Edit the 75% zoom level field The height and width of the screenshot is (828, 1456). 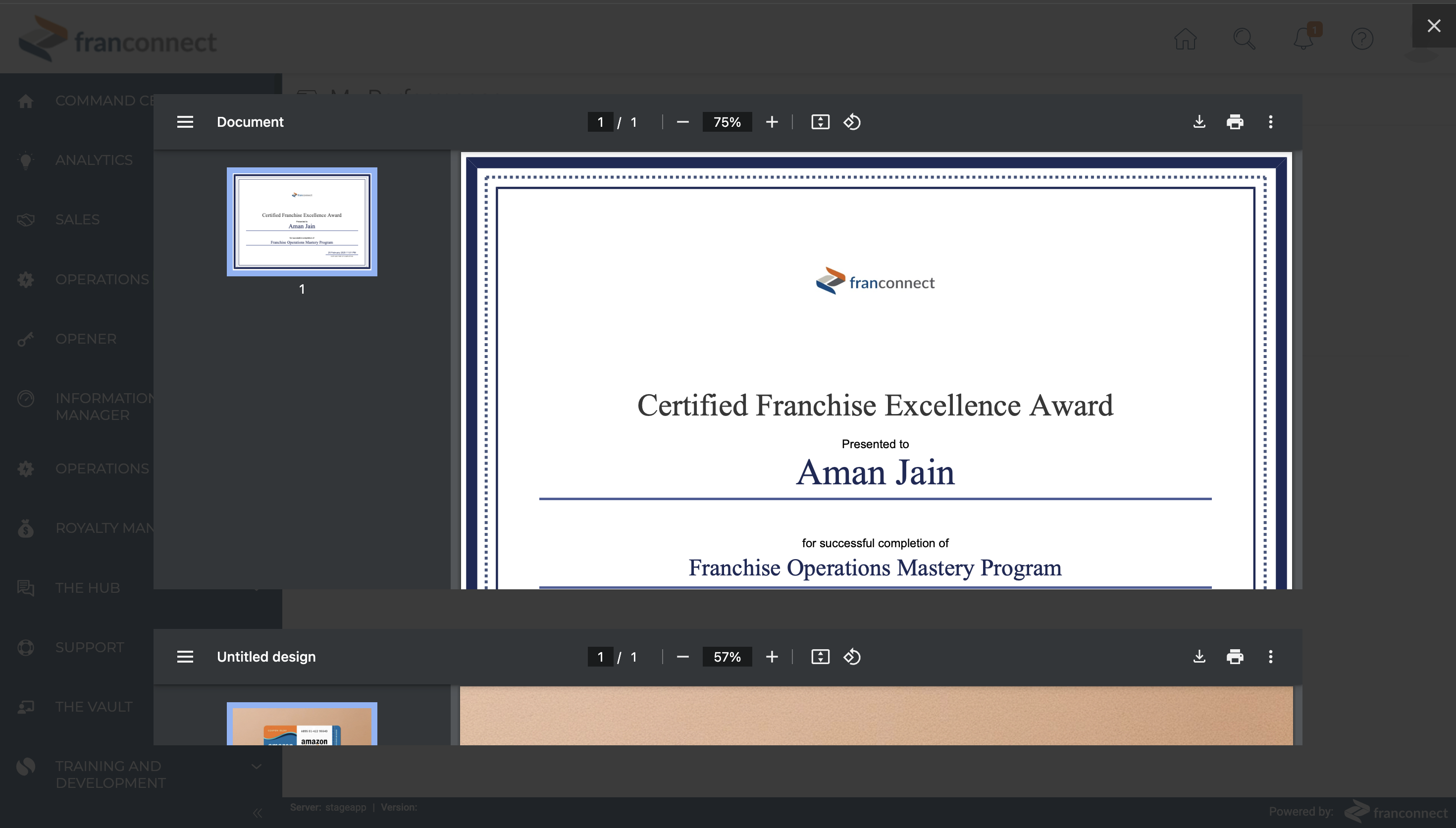tap(727, 122)
